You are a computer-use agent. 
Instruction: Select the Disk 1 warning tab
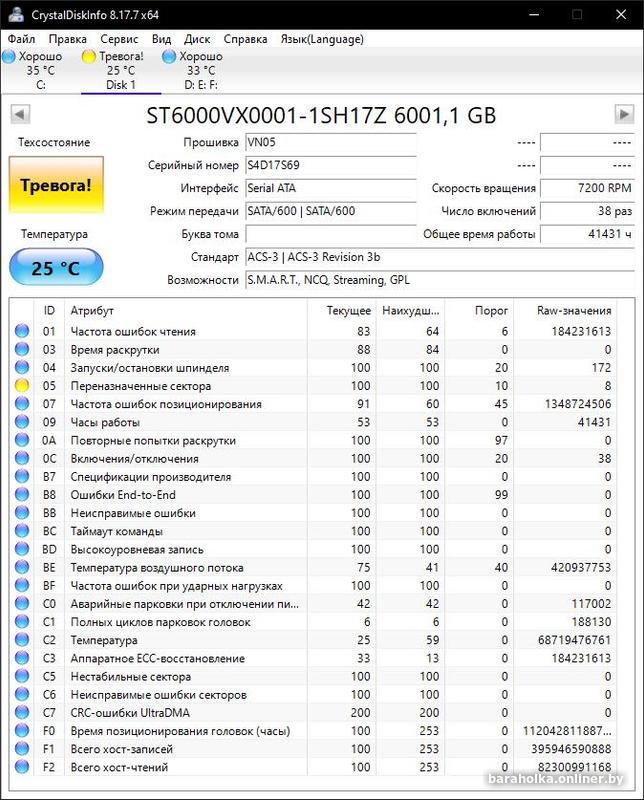point(121,70)
